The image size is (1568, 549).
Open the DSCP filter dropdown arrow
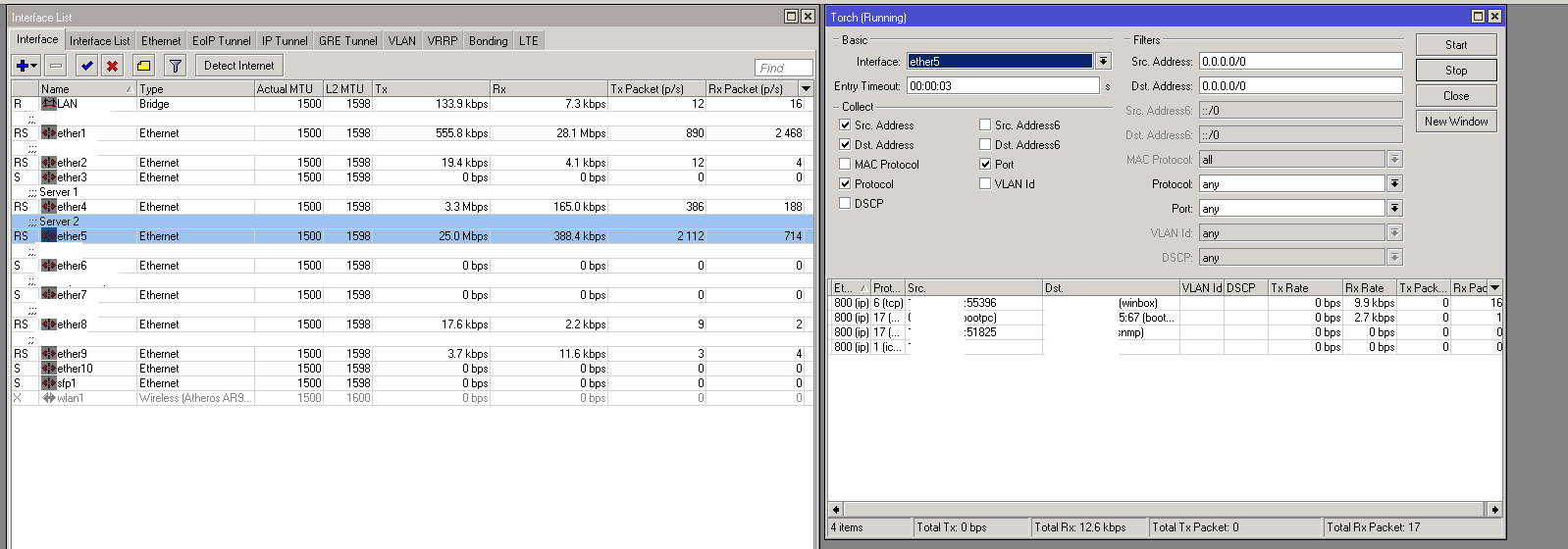[x=1394, y=258]
